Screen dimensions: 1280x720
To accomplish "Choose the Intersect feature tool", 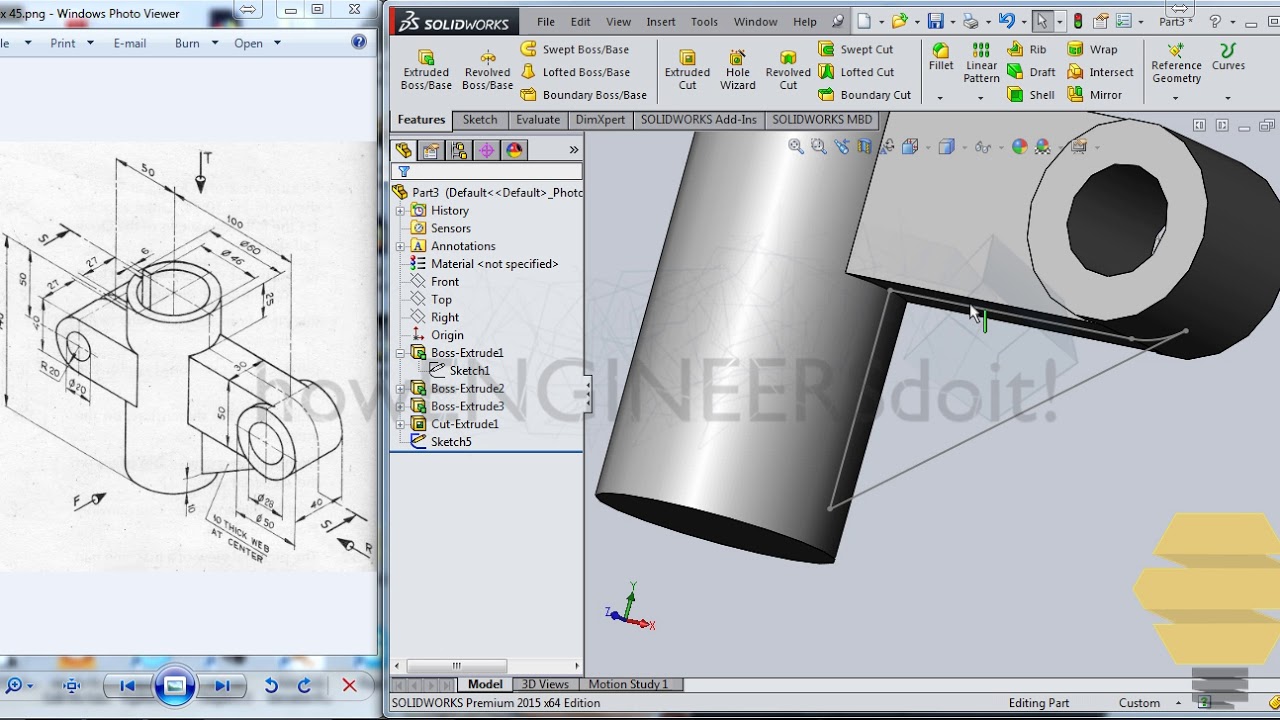I will coord(1100,72).
